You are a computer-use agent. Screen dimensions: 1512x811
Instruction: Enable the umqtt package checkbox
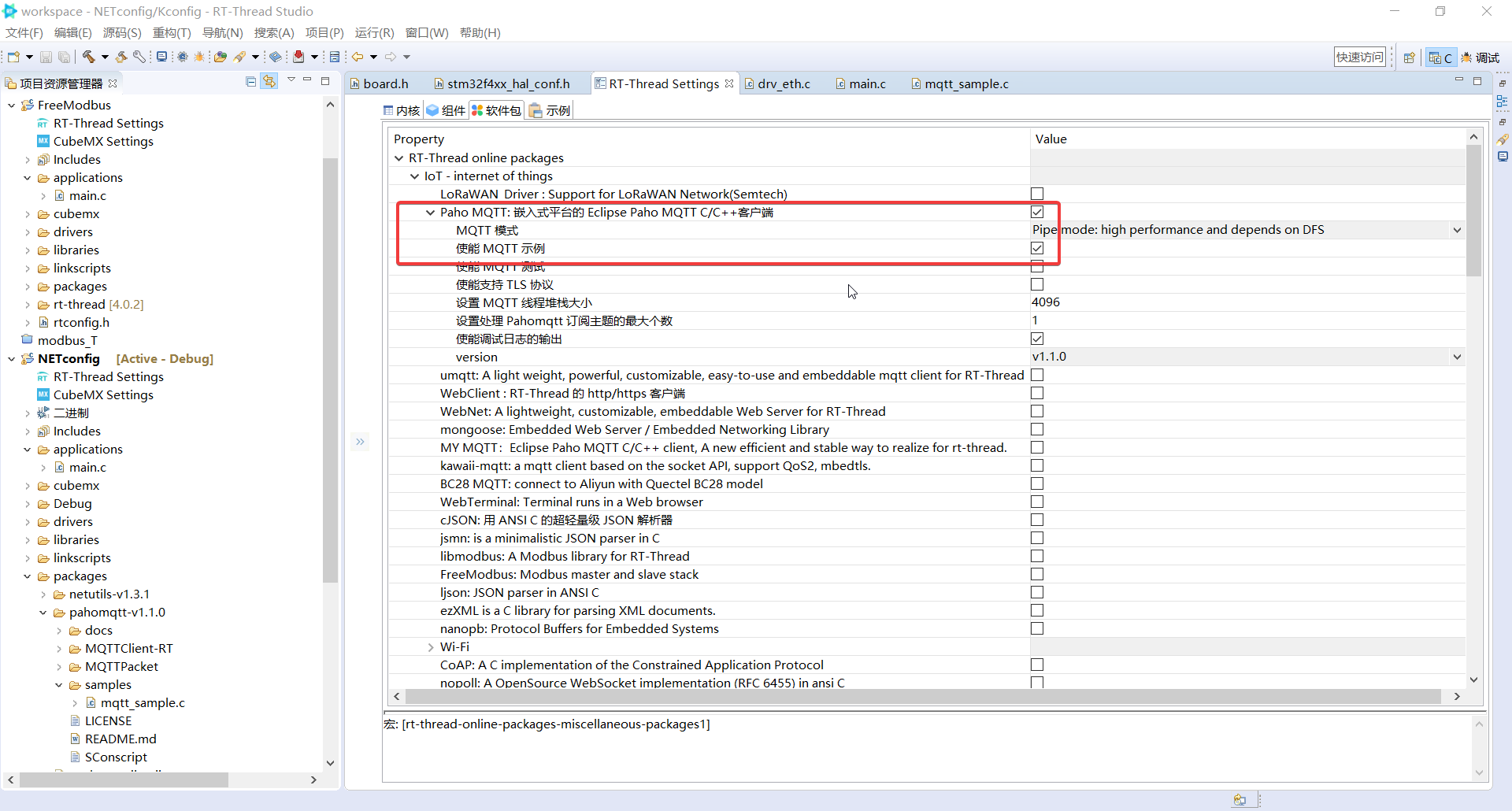coord(1037,375)
